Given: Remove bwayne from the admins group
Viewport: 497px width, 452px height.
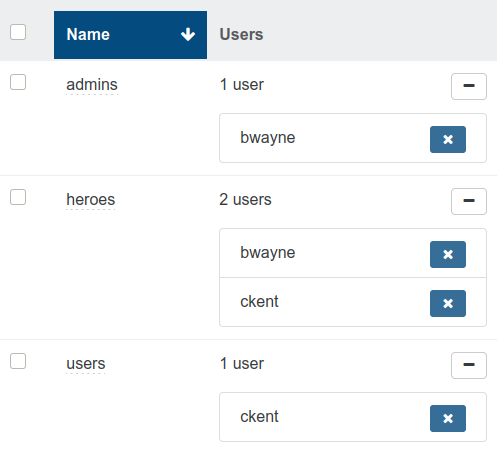Looking at the screenshot, I should [x=448, y=139].
